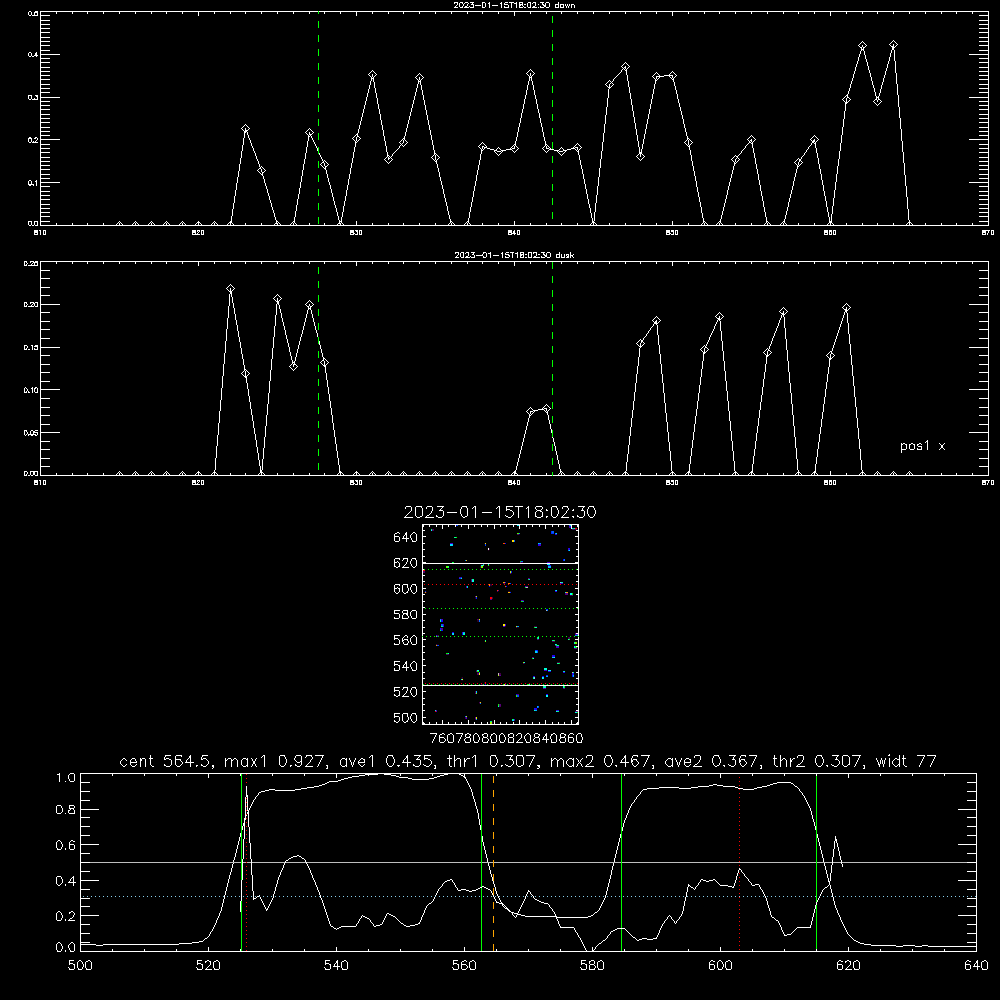The image size is (1000, 1000).
Task: Click the y-axis label 0.2 of bottom plot
Action: point(66,916)
